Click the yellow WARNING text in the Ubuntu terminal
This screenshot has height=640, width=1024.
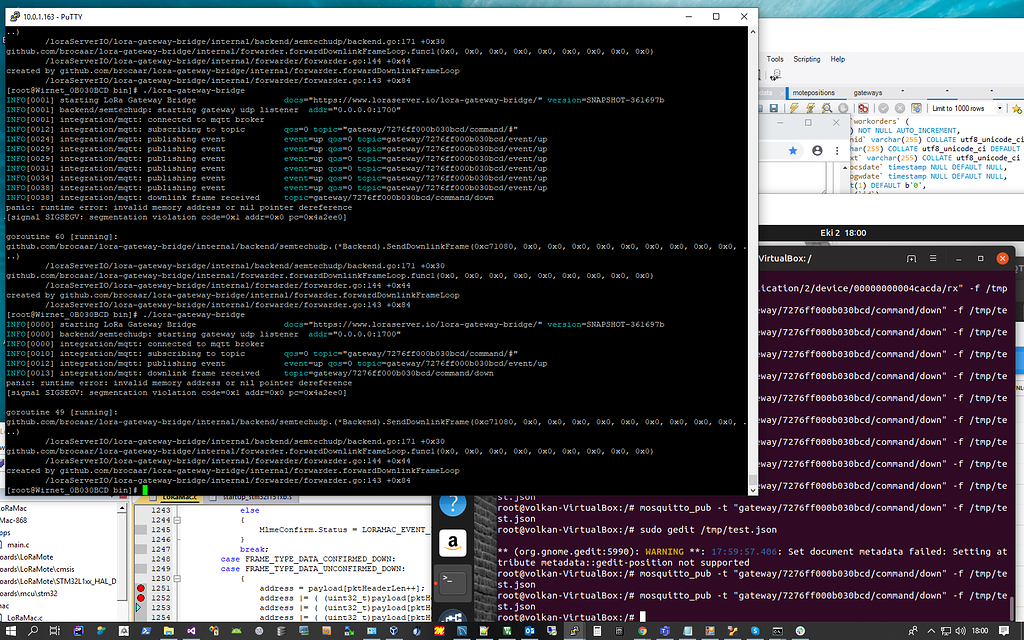click(x=664, y=552)
